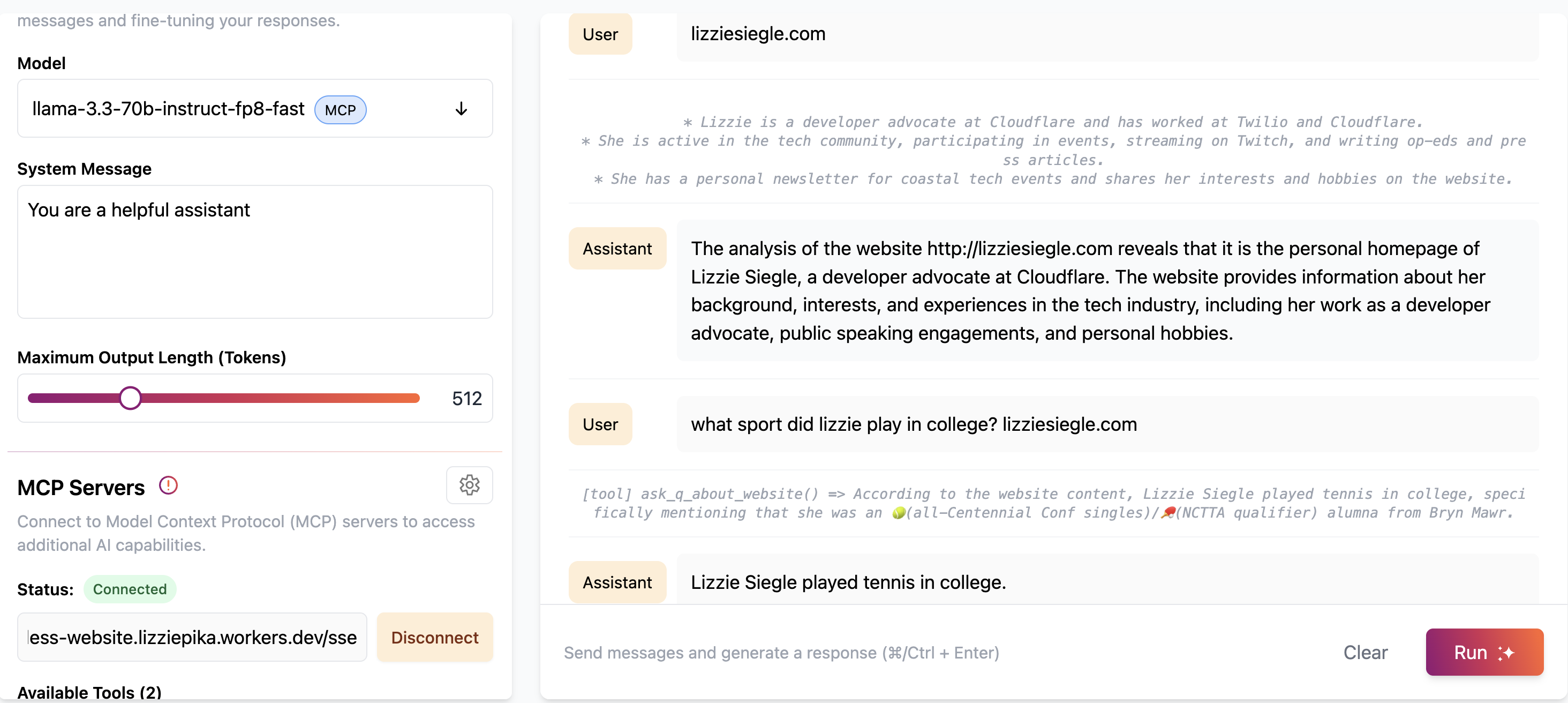Edit the System Message text area
Viewport: 1568px width, 703px height.
coord(255,252)
